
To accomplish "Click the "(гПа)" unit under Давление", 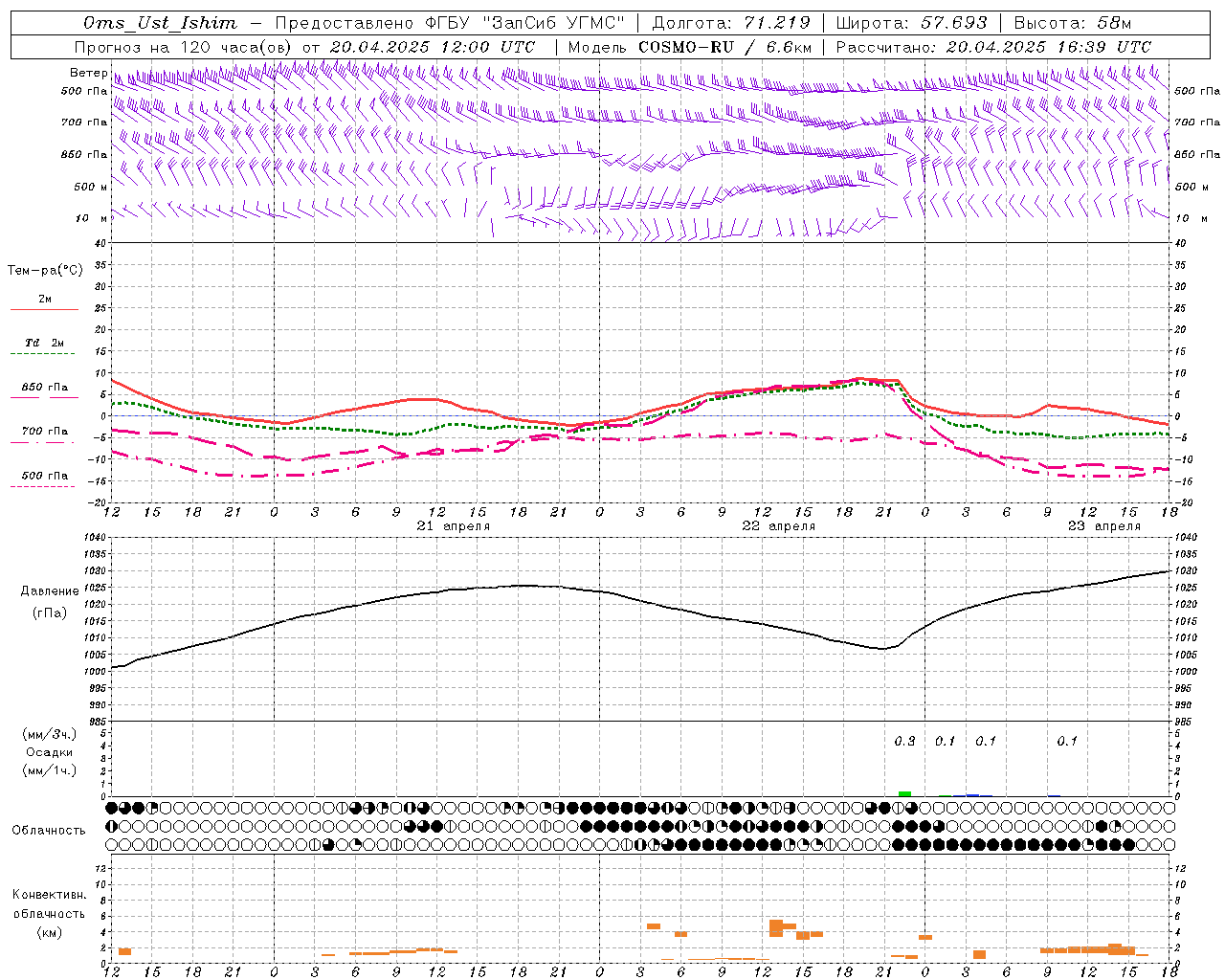I will pos(50,612).
